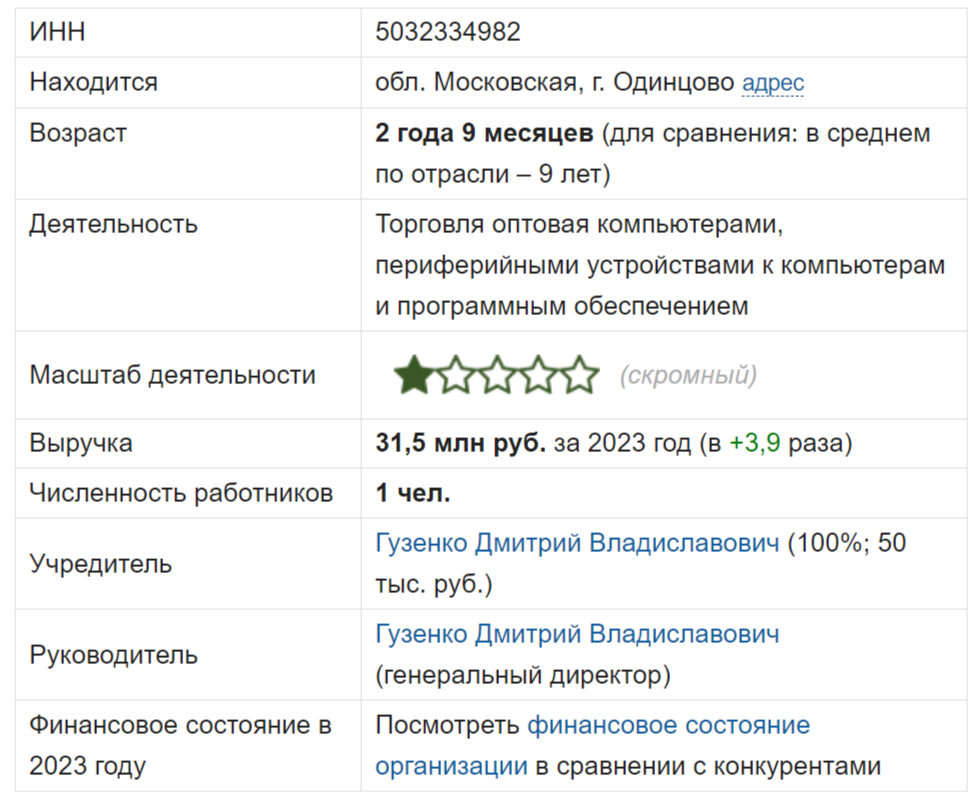
Task: Click the "1 чел." employee count
Action: pyautogui.click(x=413, y=493)
